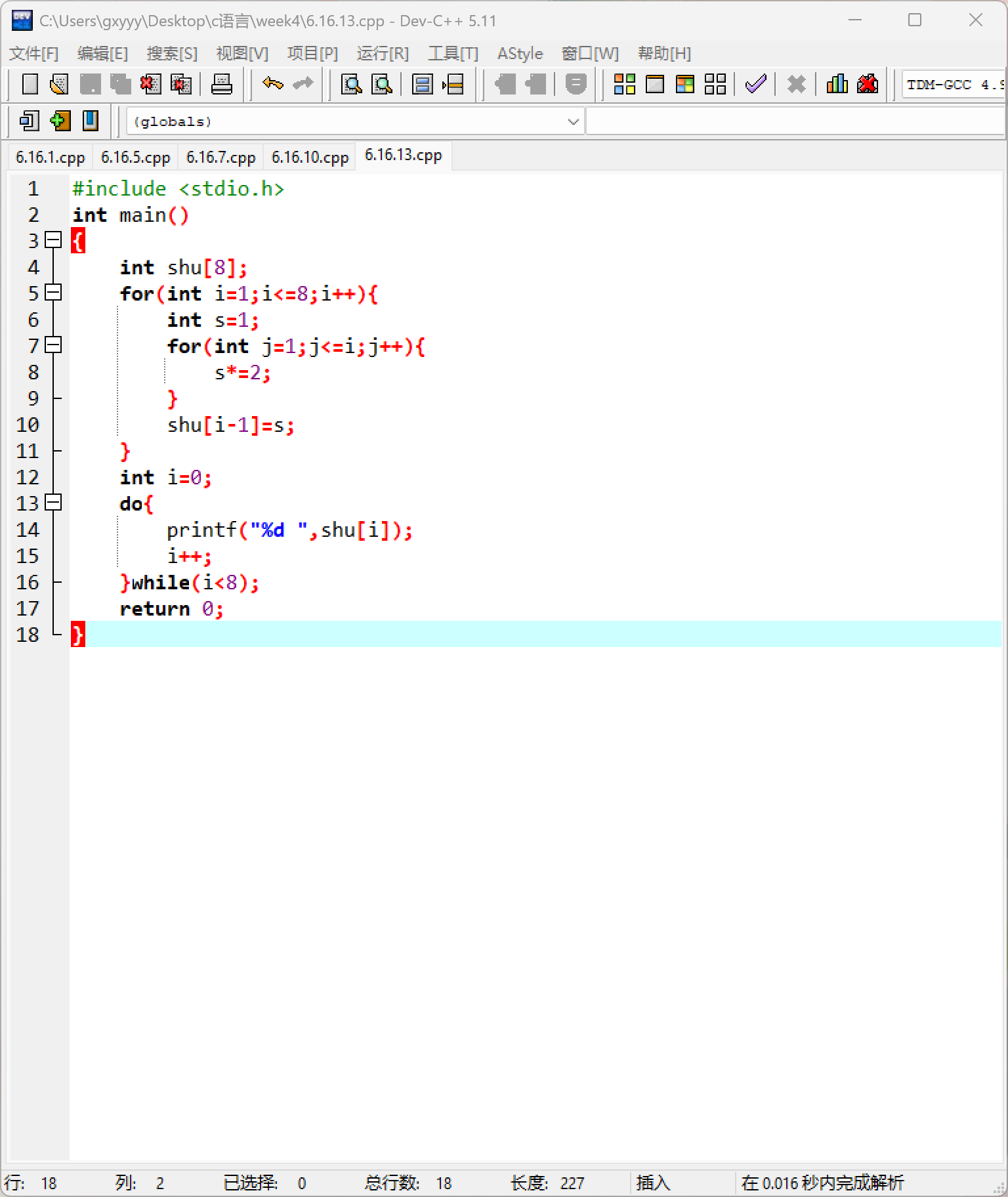Click the '}while(i<8);' line
The height and width of the screenshot is (1197, 1008).
190,582
